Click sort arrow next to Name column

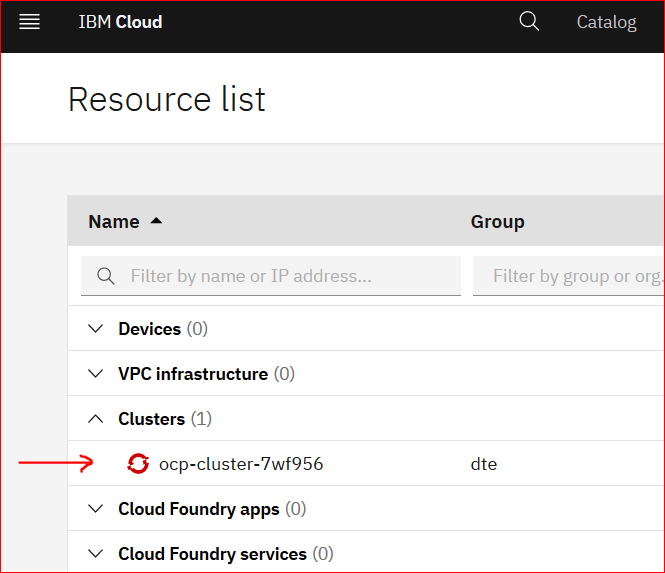pos(156,221)
